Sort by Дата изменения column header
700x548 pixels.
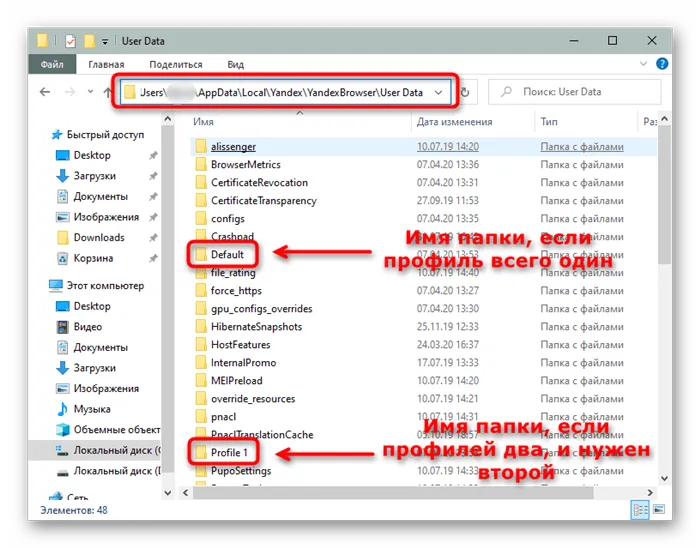454,122
